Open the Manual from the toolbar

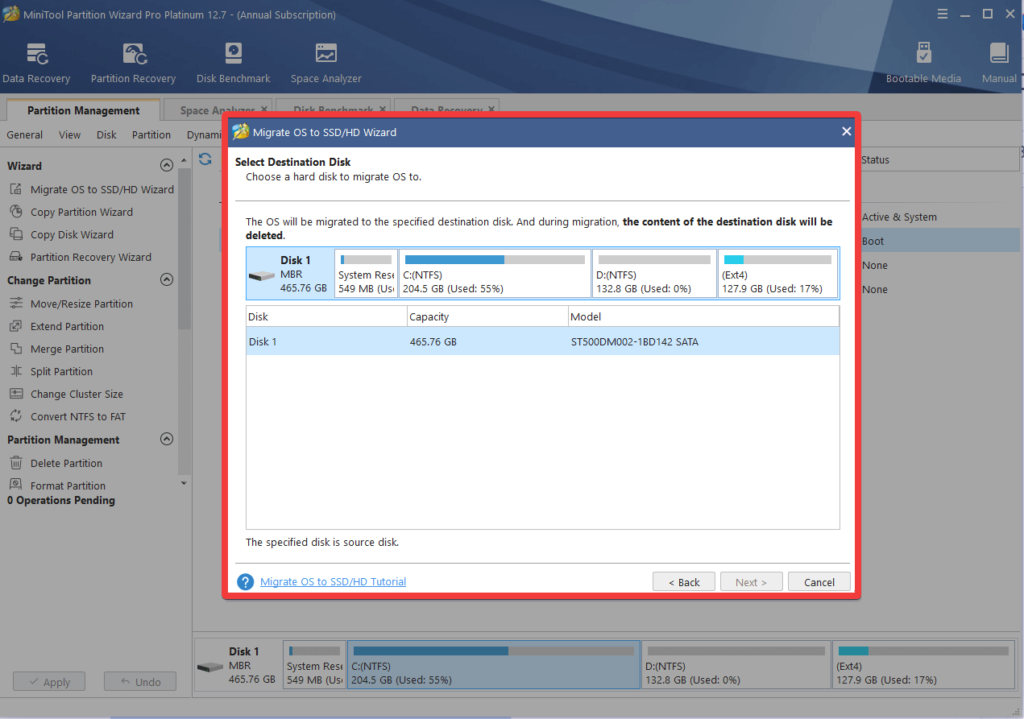click(999, 63)
